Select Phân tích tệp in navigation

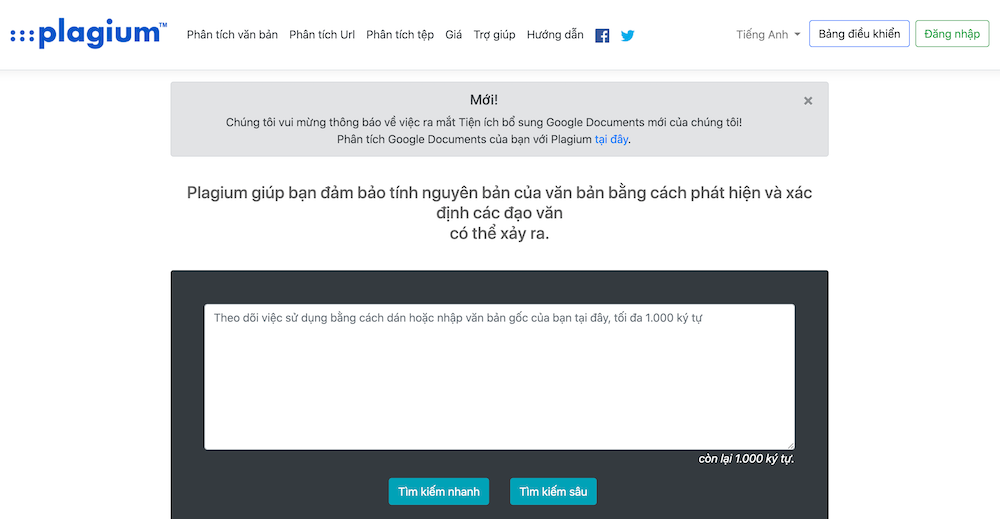click(x=400, y=34)
